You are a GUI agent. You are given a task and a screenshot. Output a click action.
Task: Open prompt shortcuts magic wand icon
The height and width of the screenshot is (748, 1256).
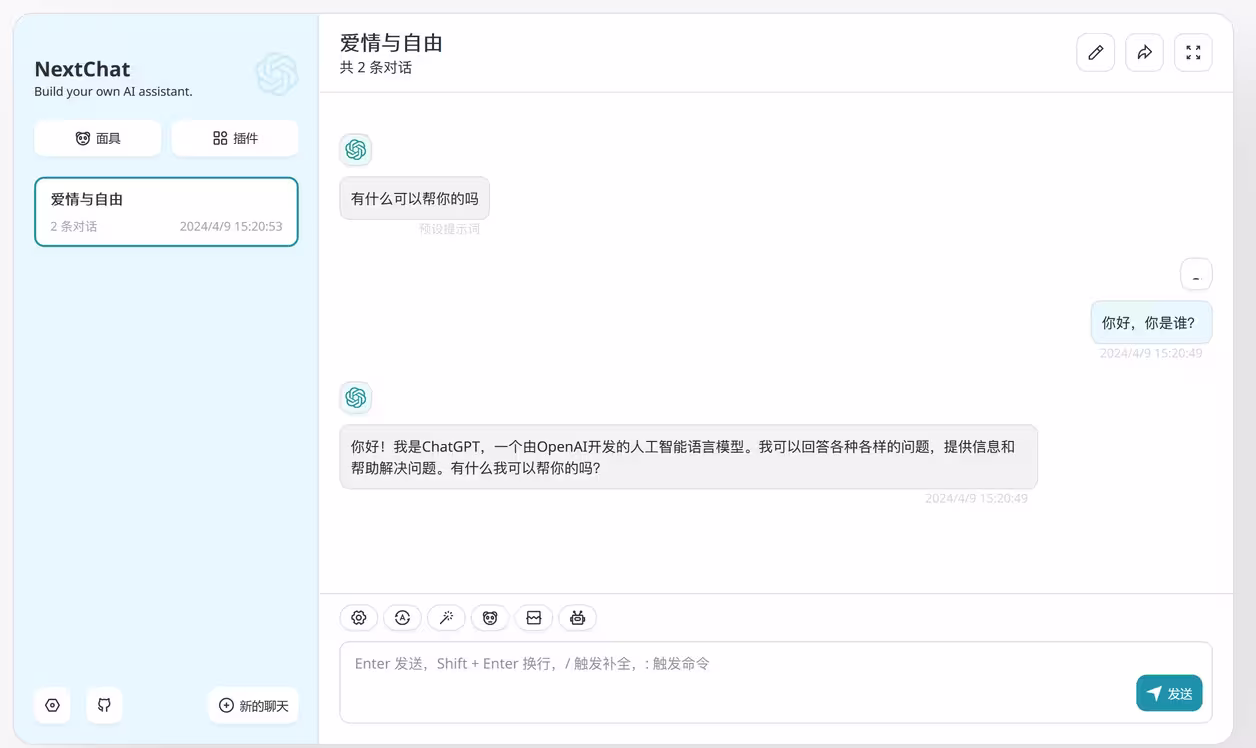(x=446, y=618)
